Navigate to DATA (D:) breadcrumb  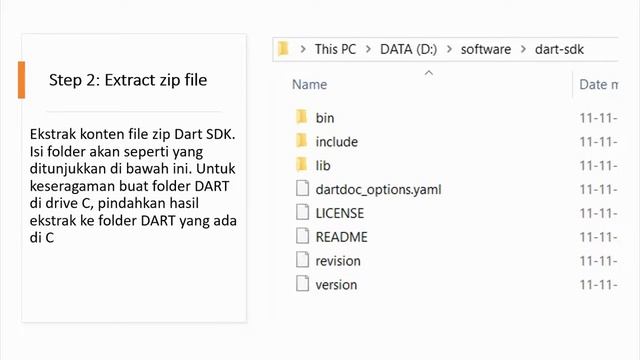coord(408,49)
